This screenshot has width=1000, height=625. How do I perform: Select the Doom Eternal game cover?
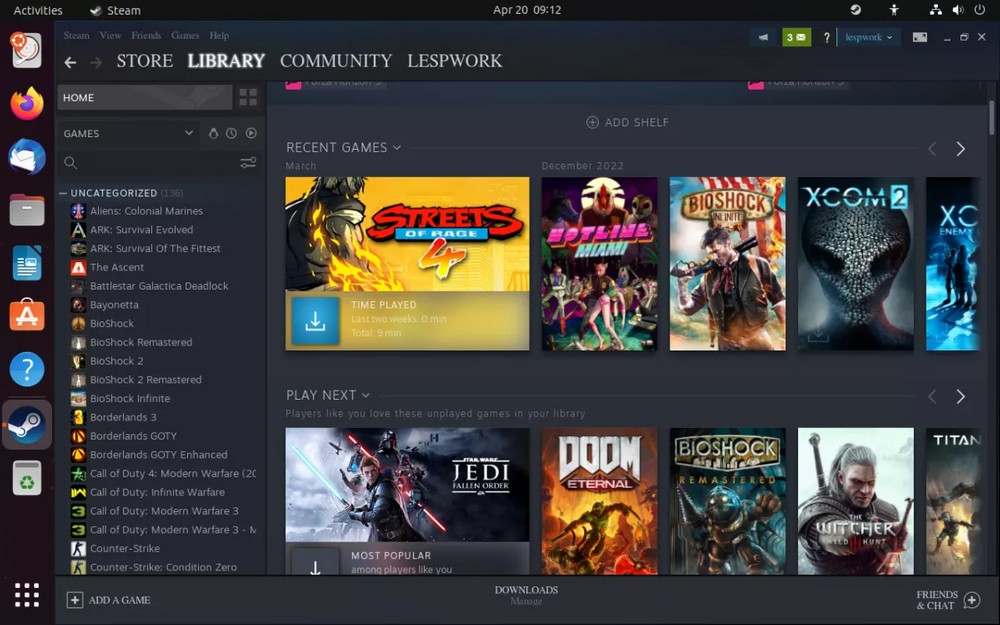pyautogui.click(x=599, y=501)
